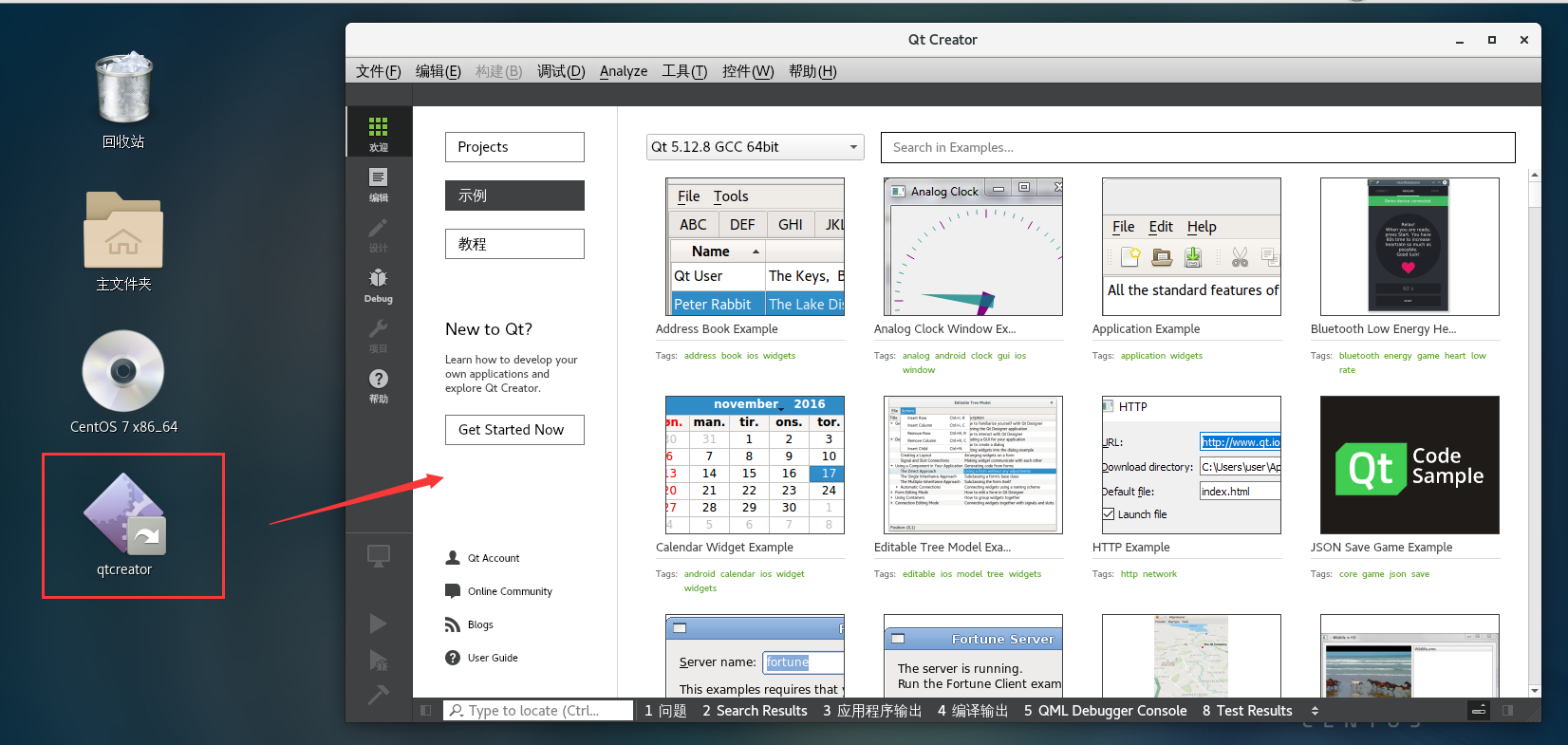The height and width of the screenshot is (745, 1568).
Task: Open the 控件(W) menu
Action: coord(748,71)
